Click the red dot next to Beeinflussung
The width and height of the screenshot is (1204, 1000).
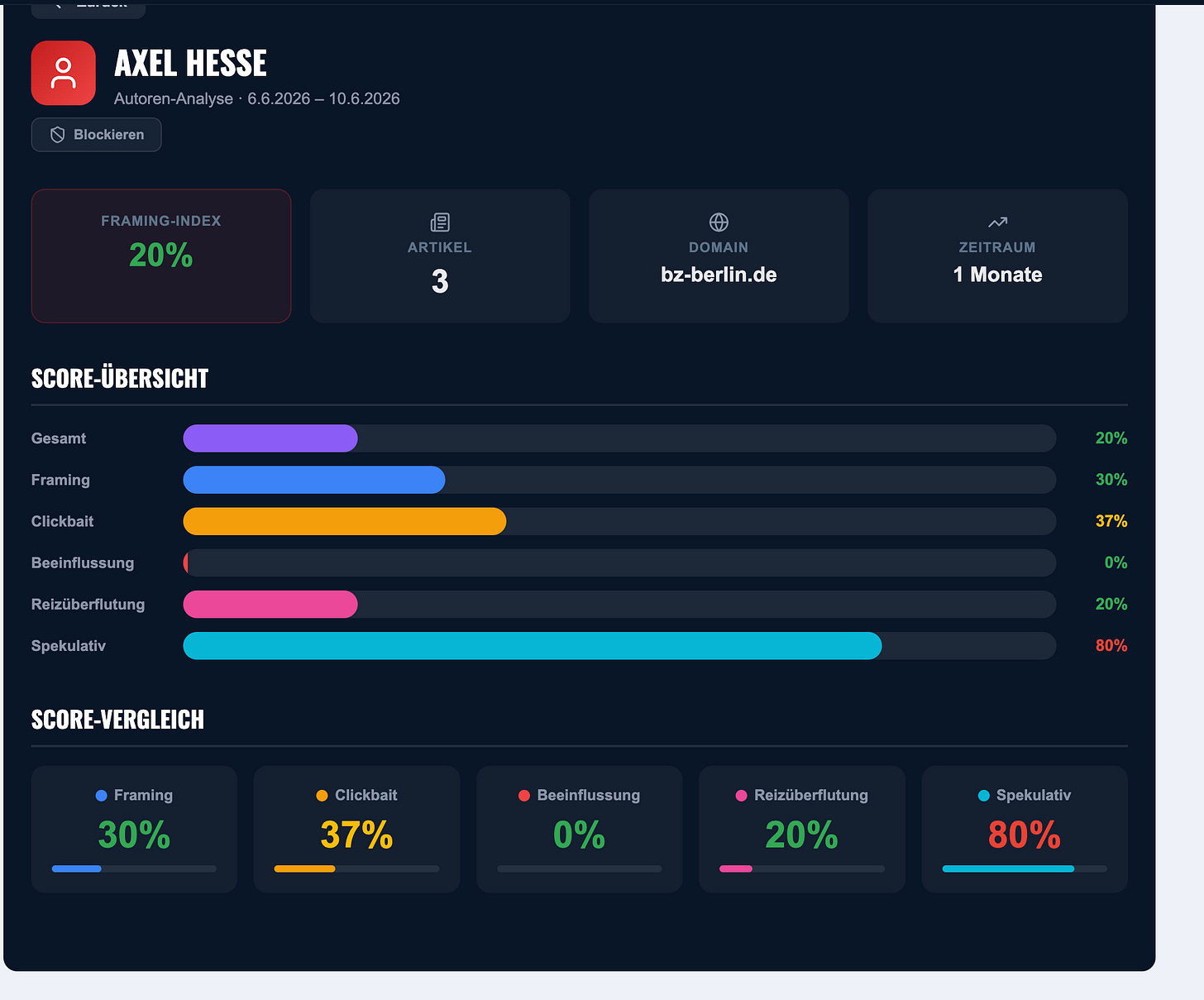(524, 796)
